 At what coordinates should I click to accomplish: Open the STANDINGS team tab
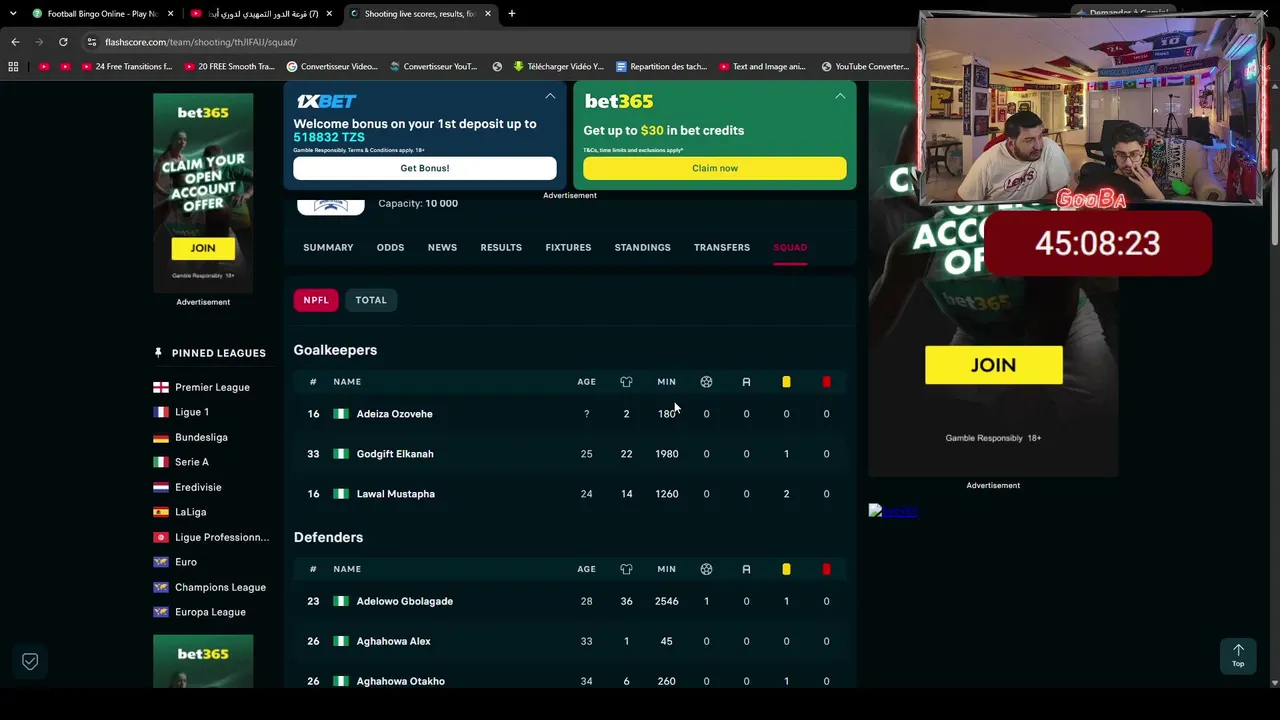pyautogui.click(x=642, y=247)
